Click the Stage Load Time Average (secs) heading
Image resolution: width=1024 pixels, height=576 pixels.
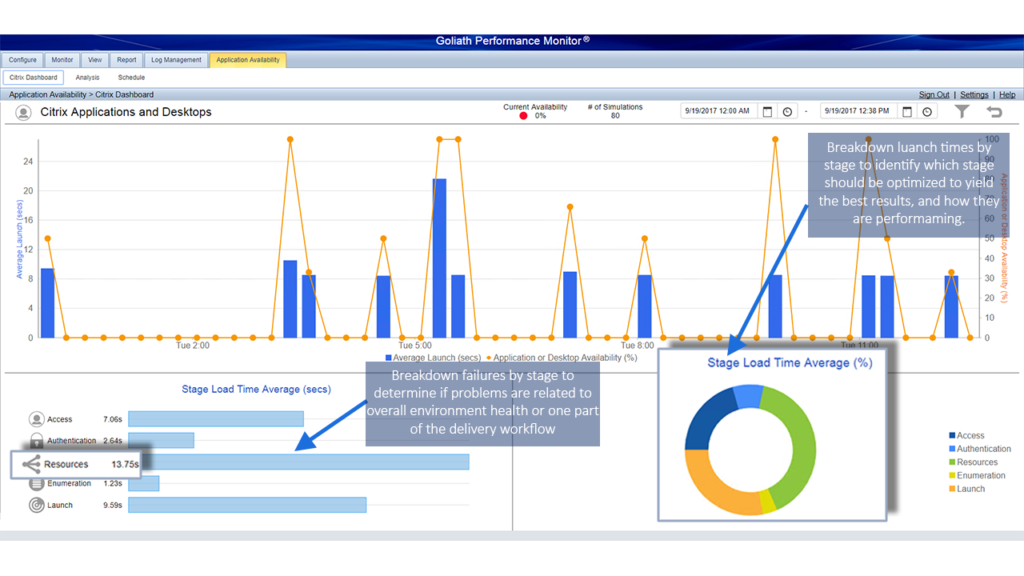pyautogui.click(x=256, y=389)
